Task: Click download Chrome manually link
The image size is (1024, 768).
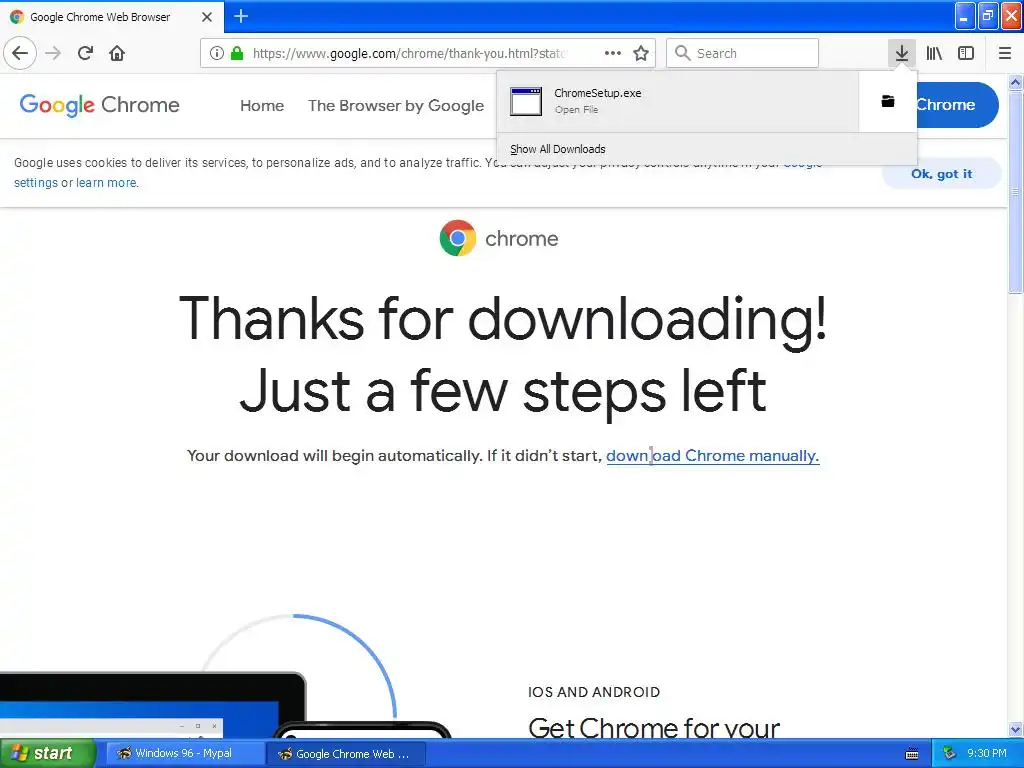Action: (x=712, y=455)
